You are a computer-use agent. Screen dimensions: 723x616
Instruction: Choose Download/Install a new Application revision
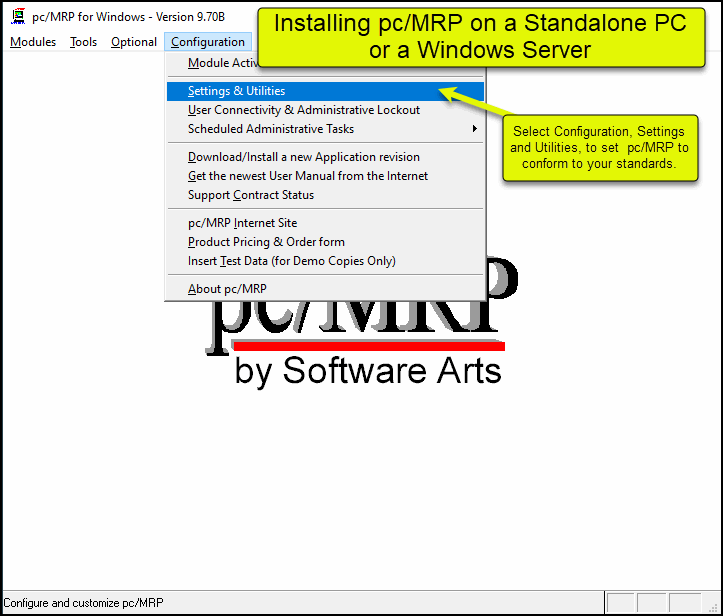click(x=325, y=157)
